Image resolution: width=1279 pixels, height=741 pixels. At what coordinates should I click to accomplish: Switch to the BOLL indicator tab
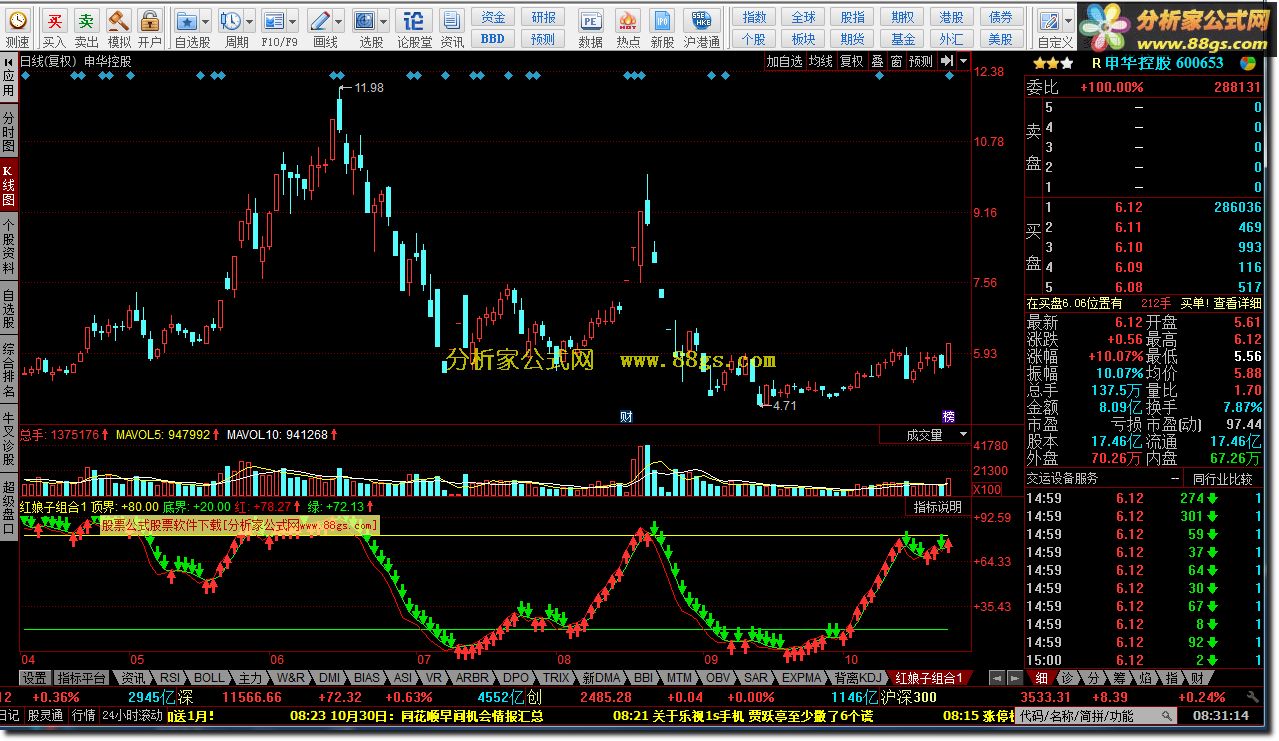pyautogui.click(x=210, y=678)
